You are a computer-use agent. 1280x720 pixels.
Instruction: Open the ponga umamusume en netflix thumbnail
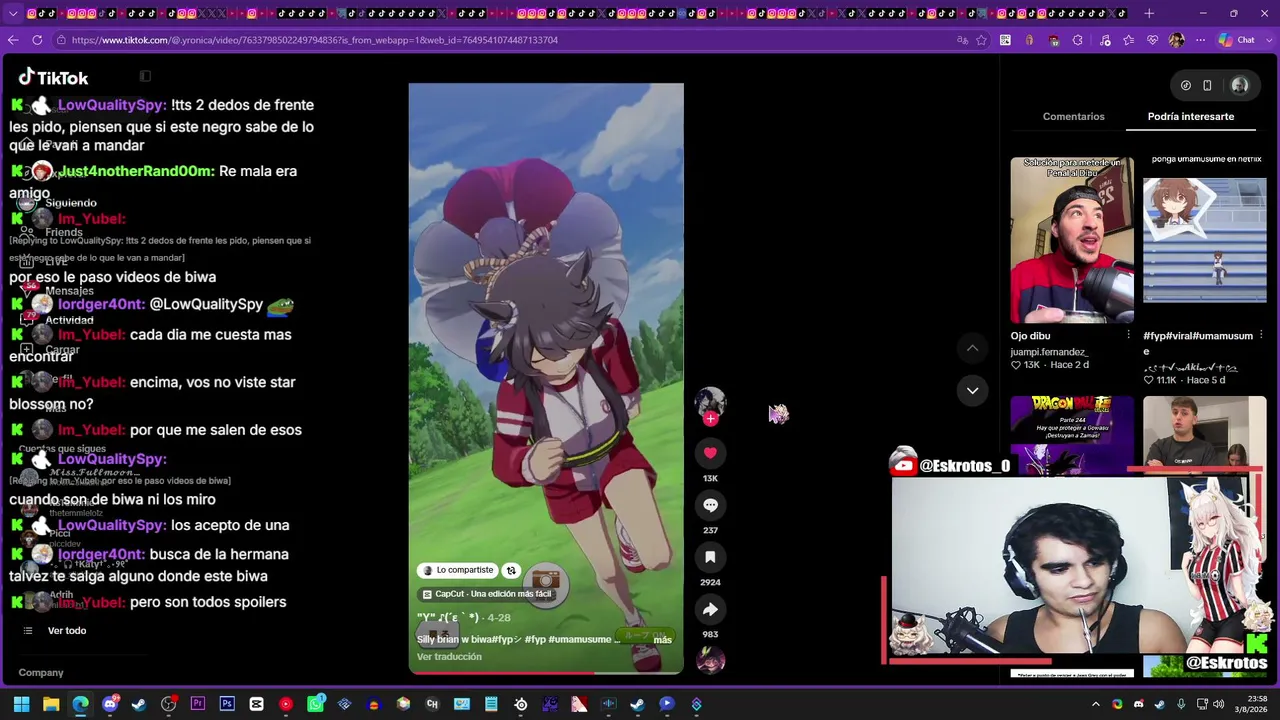click(1205, 240)
